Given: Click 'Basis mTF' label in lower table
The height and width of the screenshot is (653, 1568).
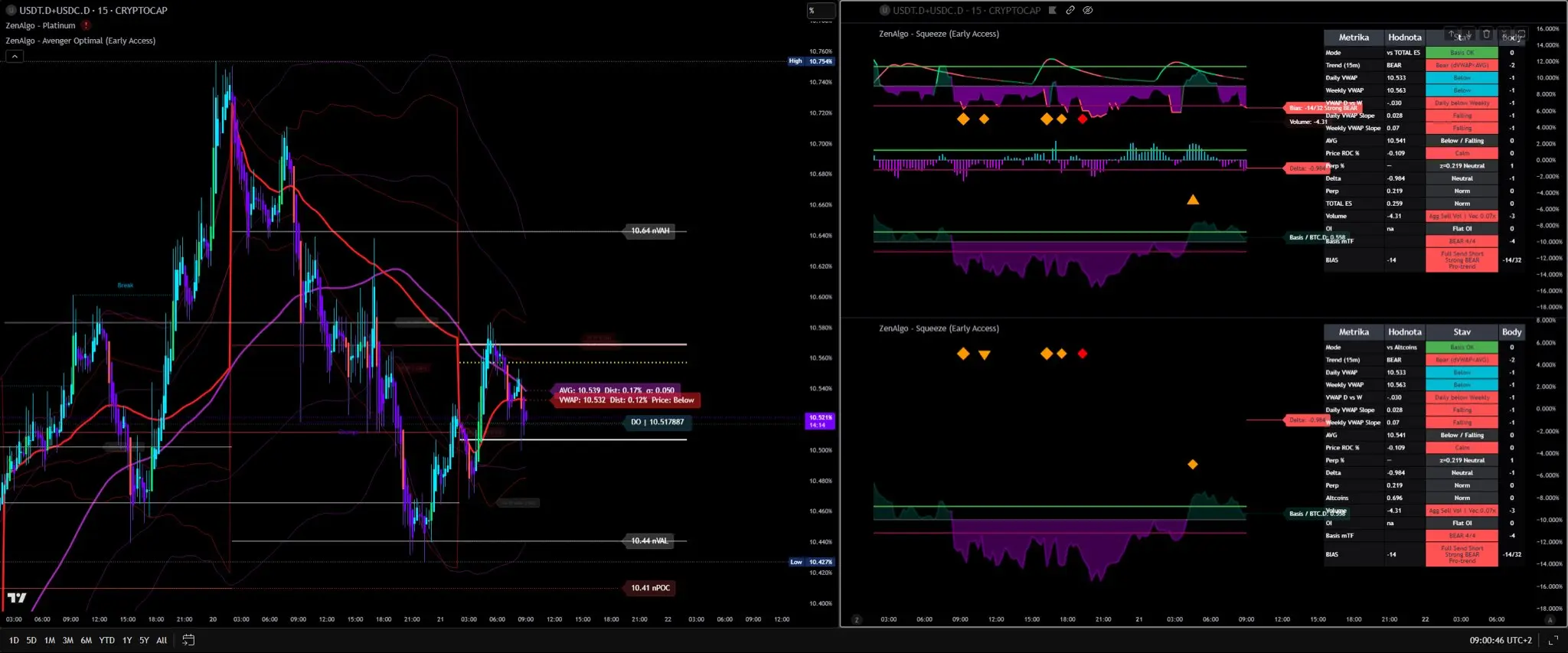Looking at the screenshot, I should (x=1340, y=536).
